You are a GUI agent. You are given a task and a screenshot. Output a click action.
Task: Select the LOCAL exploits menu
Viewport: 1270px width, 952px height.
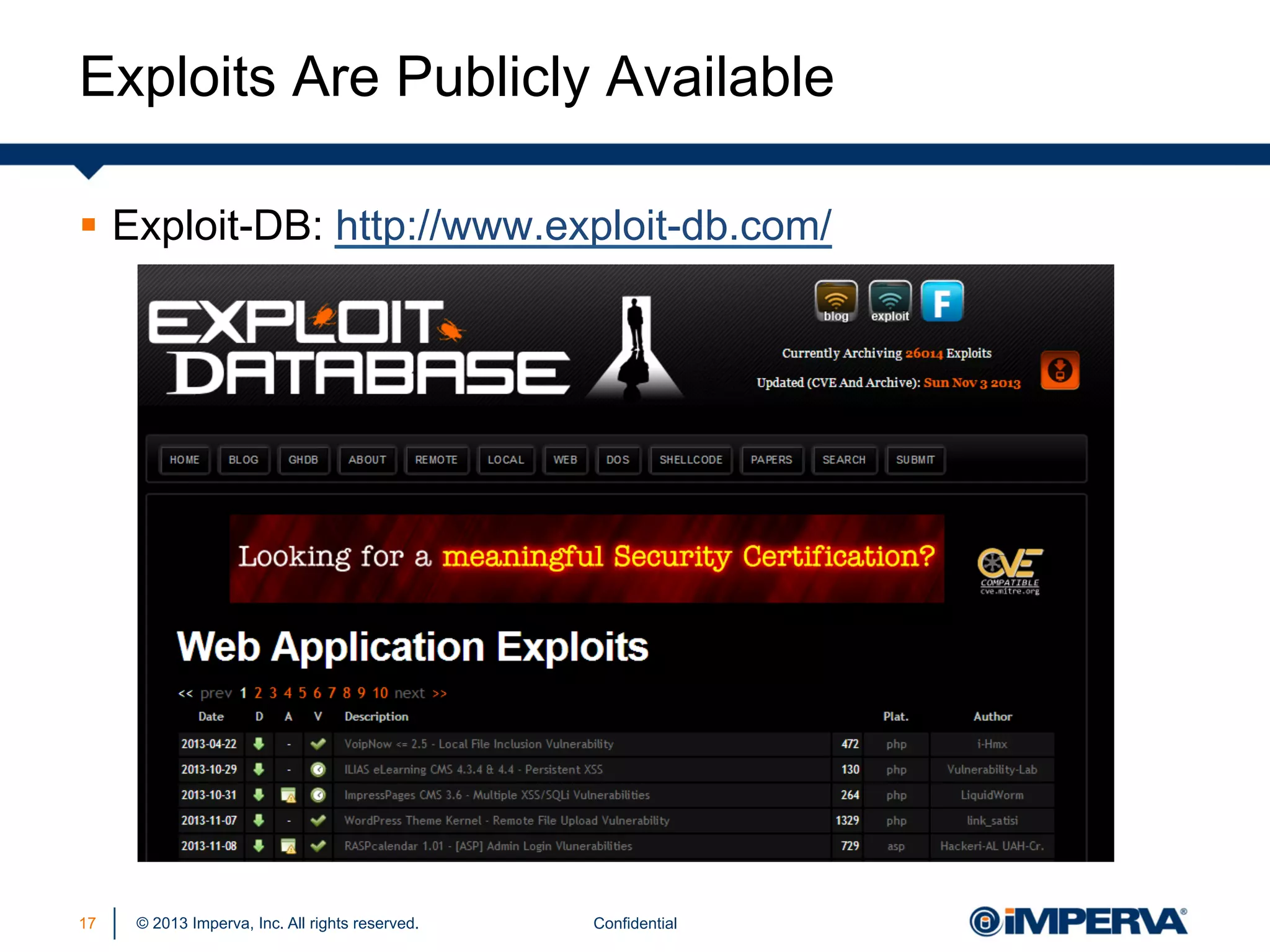click(506, 460)
